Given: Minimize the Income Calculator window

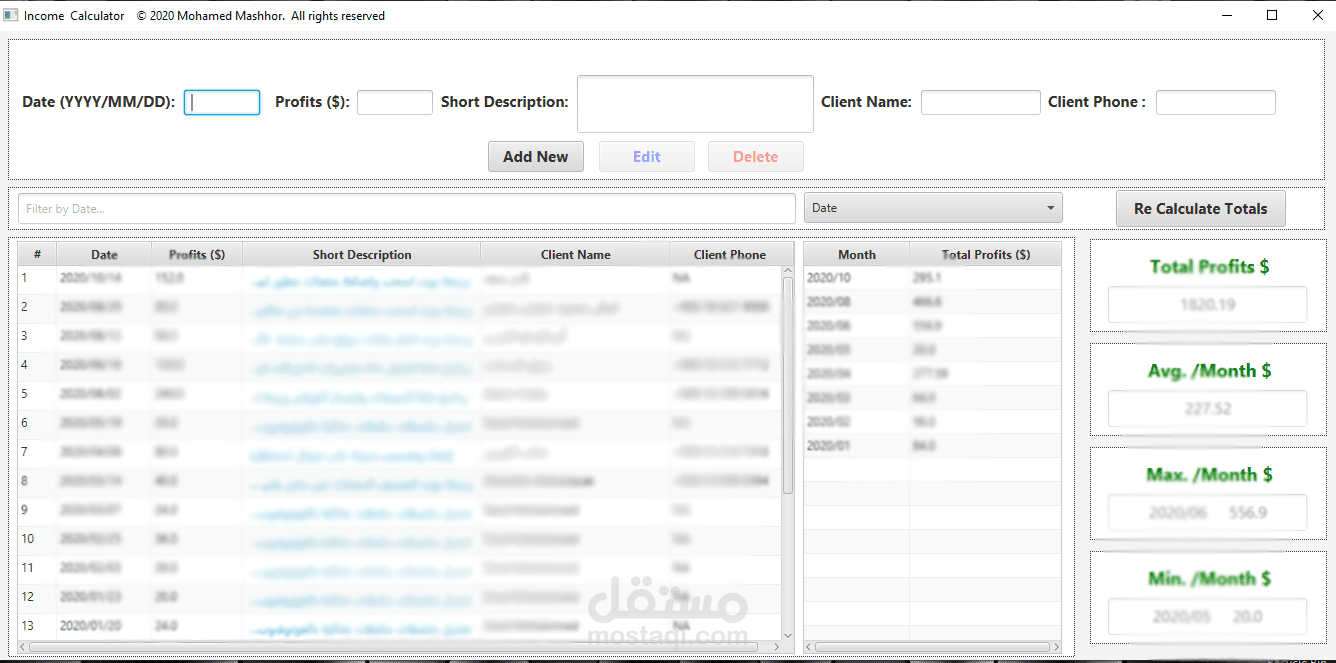Looking at the screenshot, I should (x=1227, y=15).
